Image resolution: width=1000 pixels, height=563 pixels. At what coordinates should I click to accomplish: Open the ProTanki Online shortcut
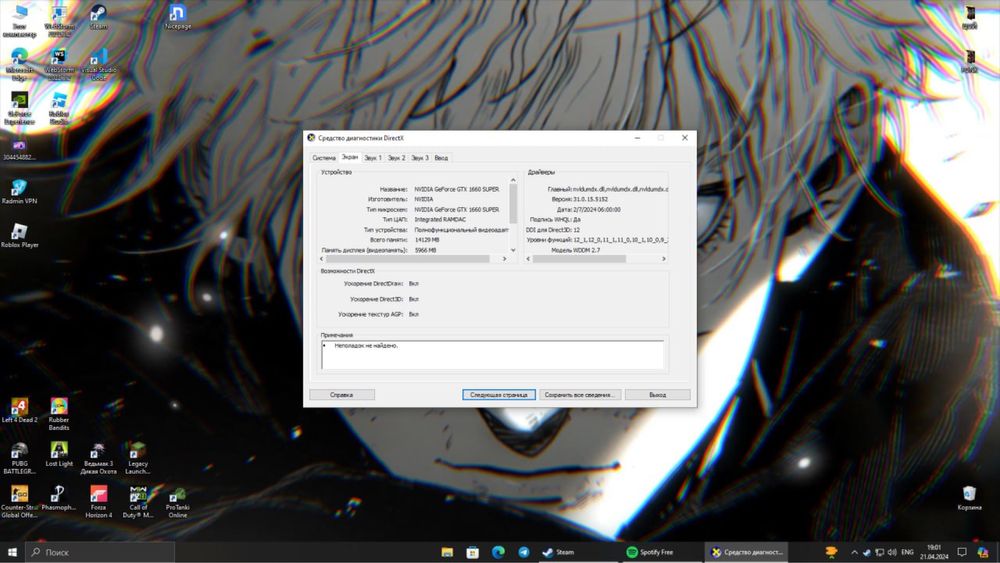pos(177,502)
